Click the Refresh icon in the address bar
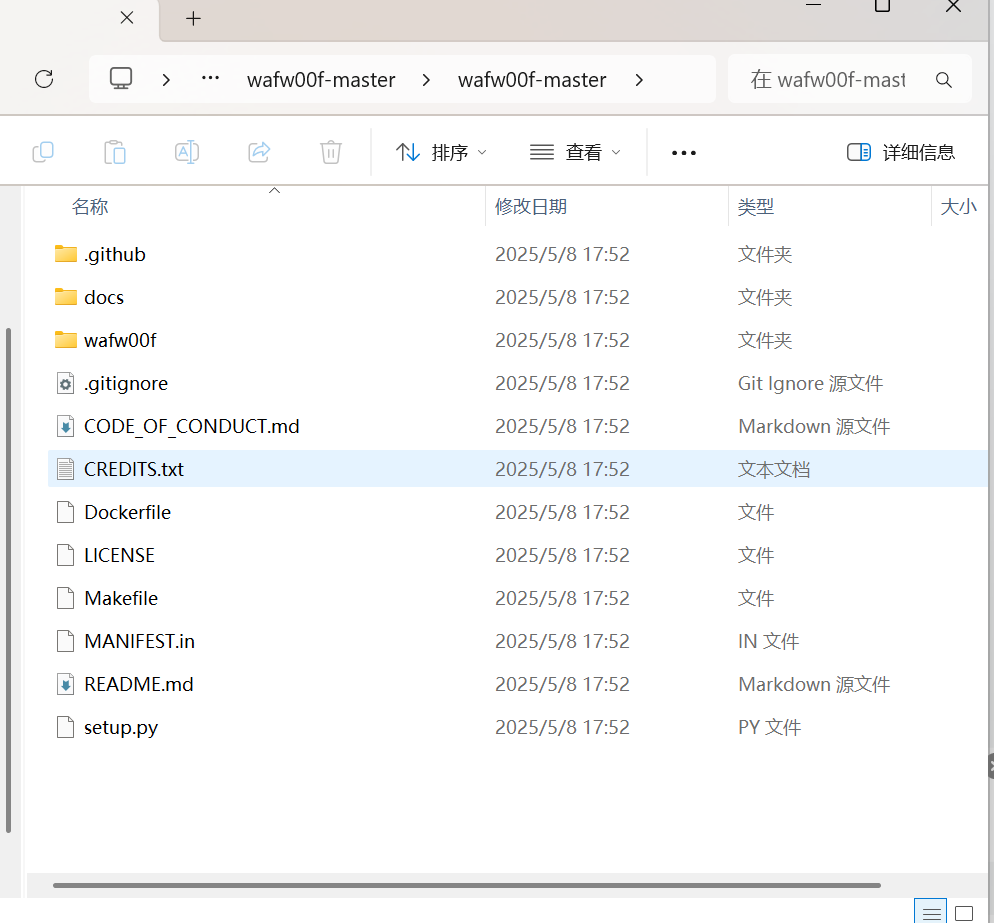Image resolution: width=994 pixels, height=923 pixels. click(43, 79)
